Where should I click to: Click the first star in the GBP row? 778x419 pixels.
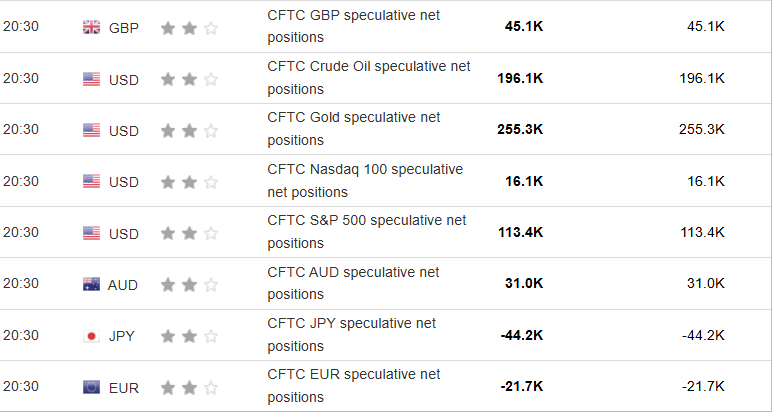tap(167, 27)
